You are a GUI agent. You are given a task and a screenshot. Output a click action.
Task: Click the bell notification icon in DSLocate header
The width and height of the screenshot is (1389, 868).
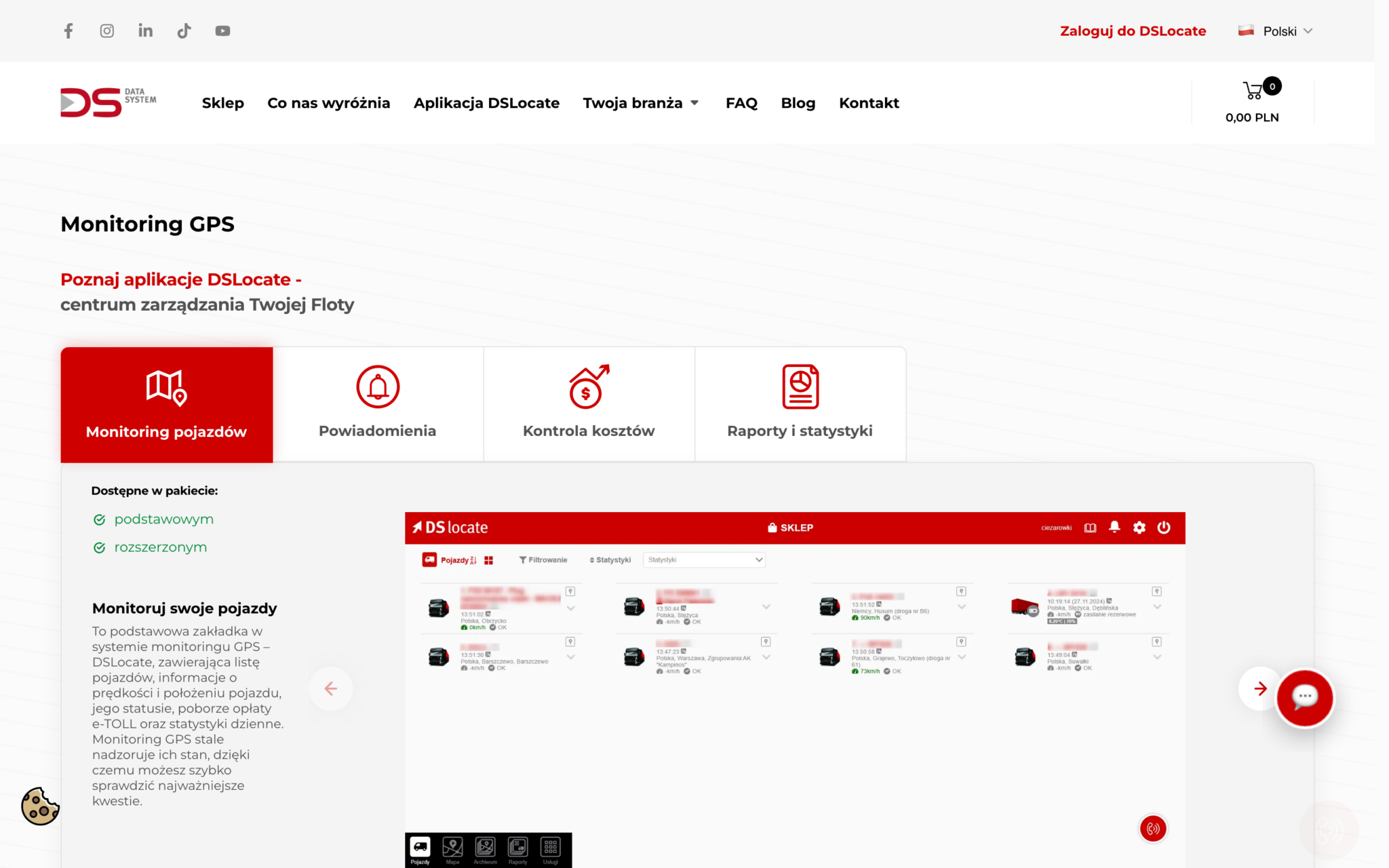[1114, 527]
